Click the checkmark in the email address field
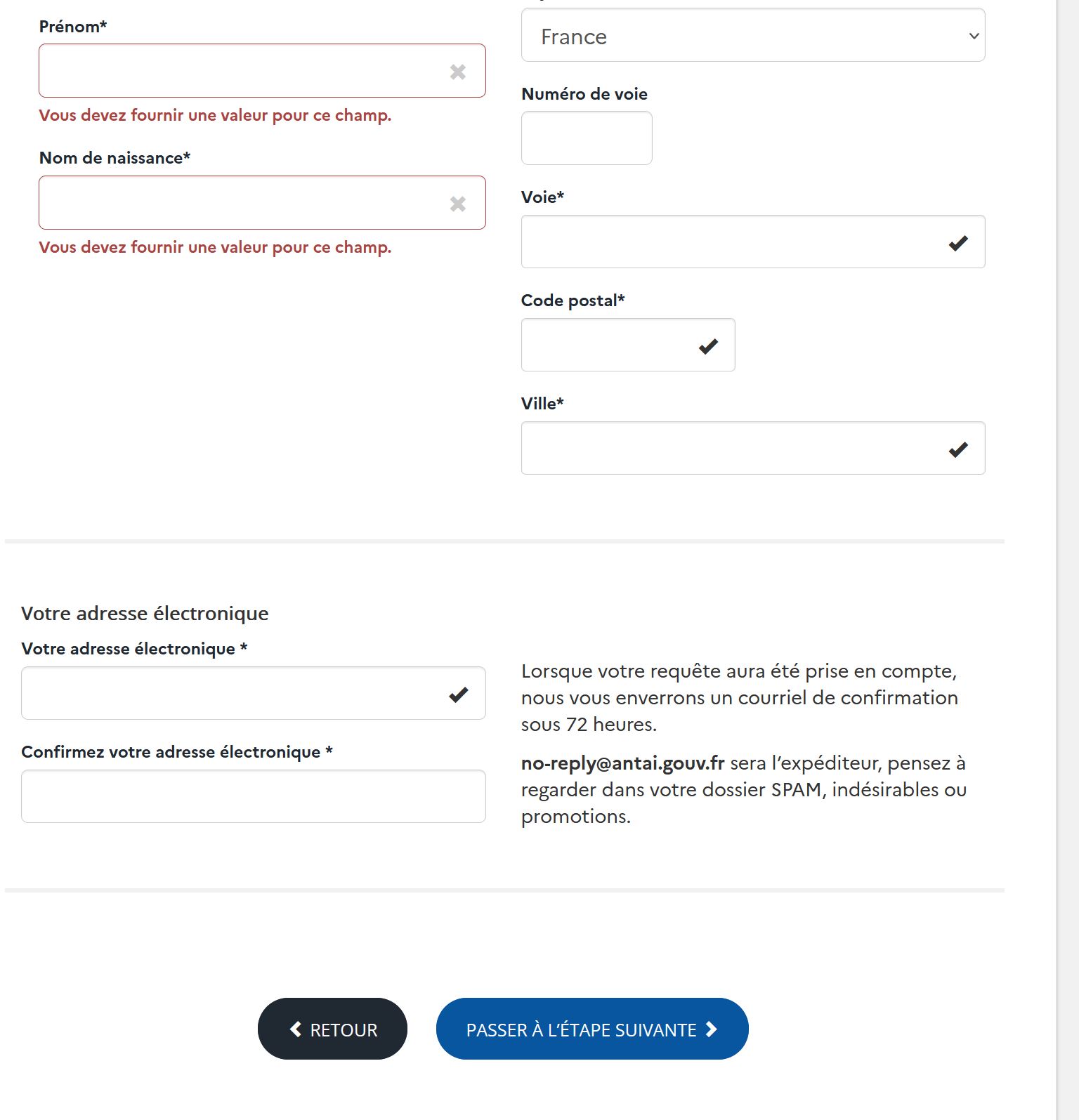This screenshot has height=1120, width=1079. (459, 694)
